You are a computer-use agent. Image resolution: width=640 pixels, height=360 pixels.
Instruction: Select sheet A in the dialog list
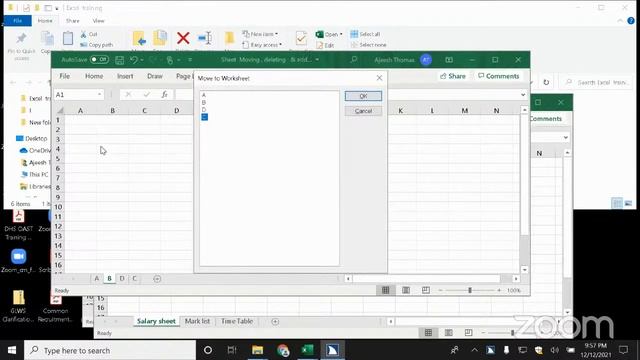(x=204, y=95)
